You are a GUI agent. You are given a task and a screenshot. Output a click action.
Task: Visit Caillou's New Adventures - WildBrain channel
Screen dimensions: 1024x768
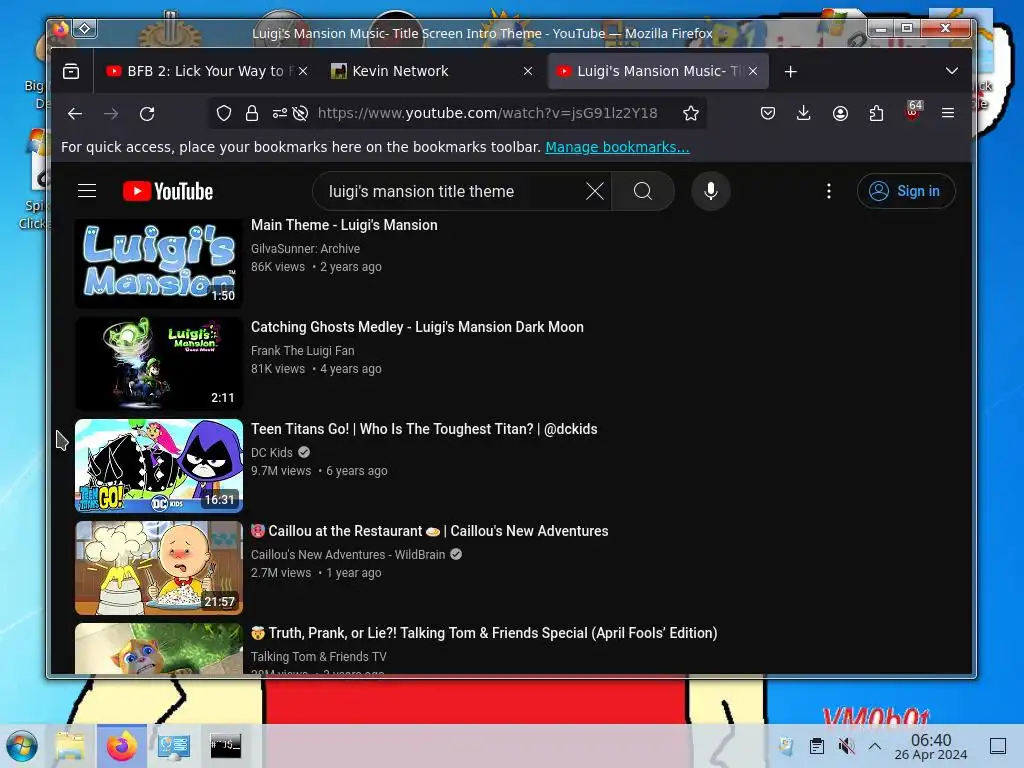[347, 554]
